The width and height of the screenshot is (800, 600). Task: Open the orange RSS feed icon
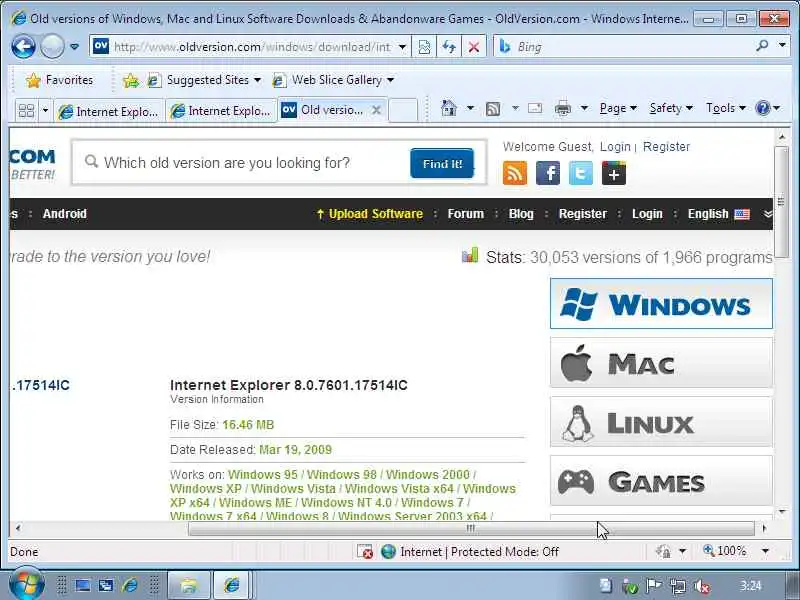(515, 173)
